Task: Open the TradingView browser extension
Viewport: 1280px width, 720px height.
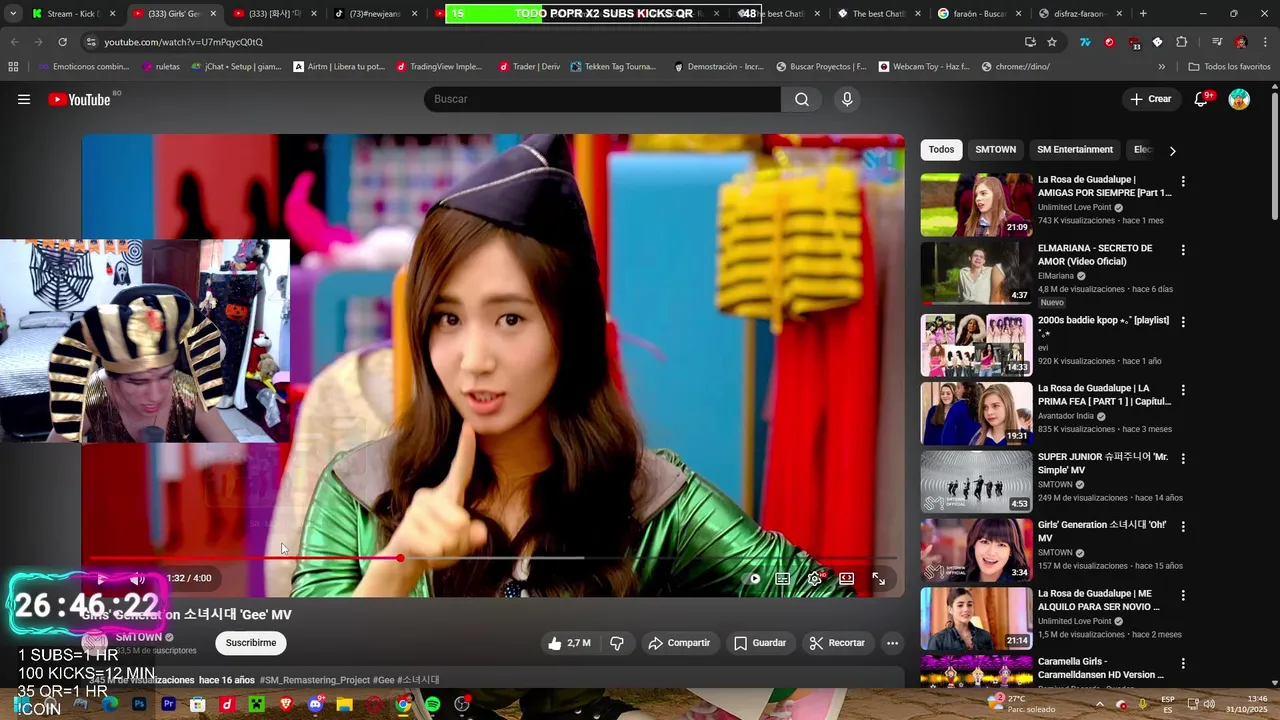Action: (1085, 42)
